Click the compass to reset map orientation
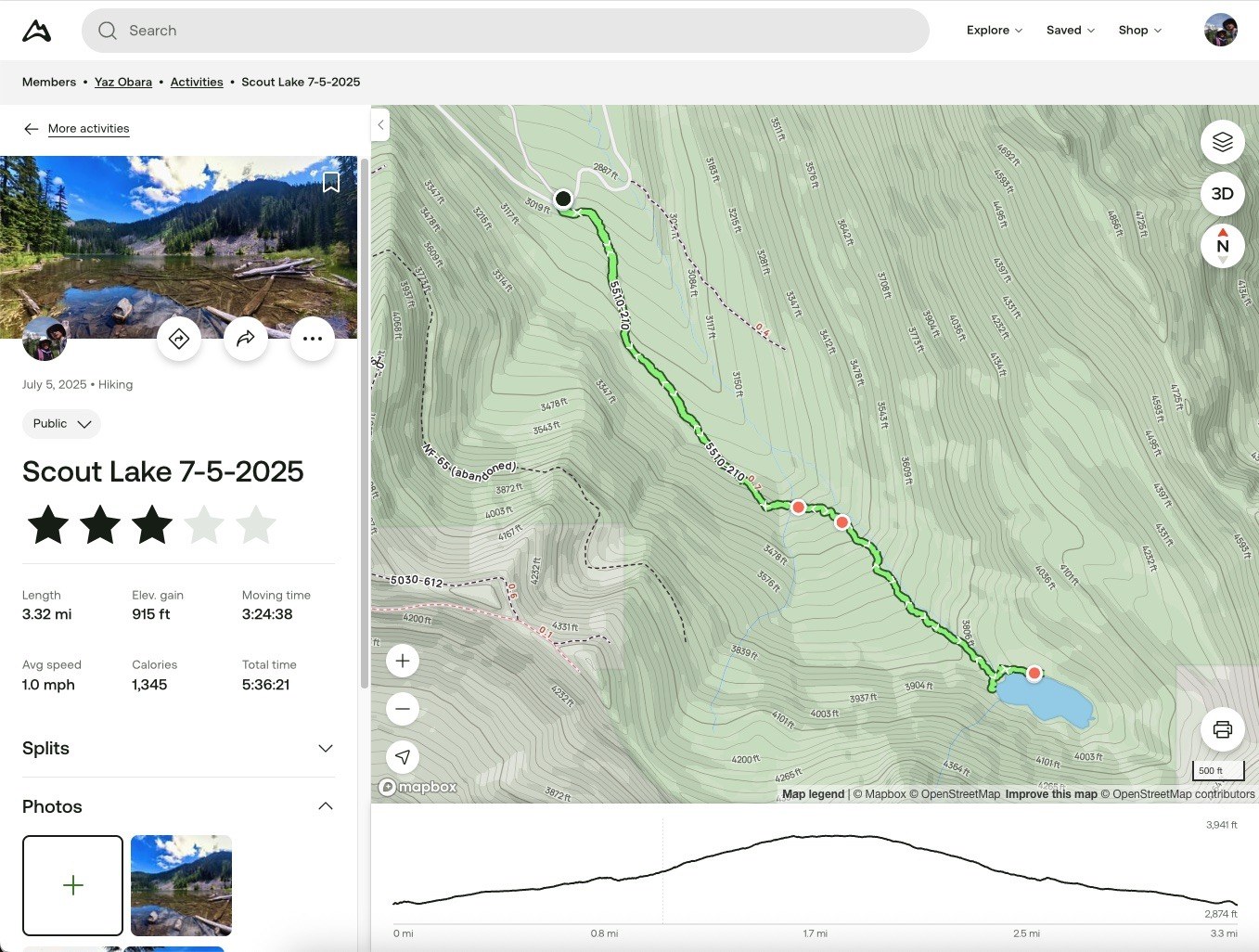 pyautogui.click(x=1222, y=245)
